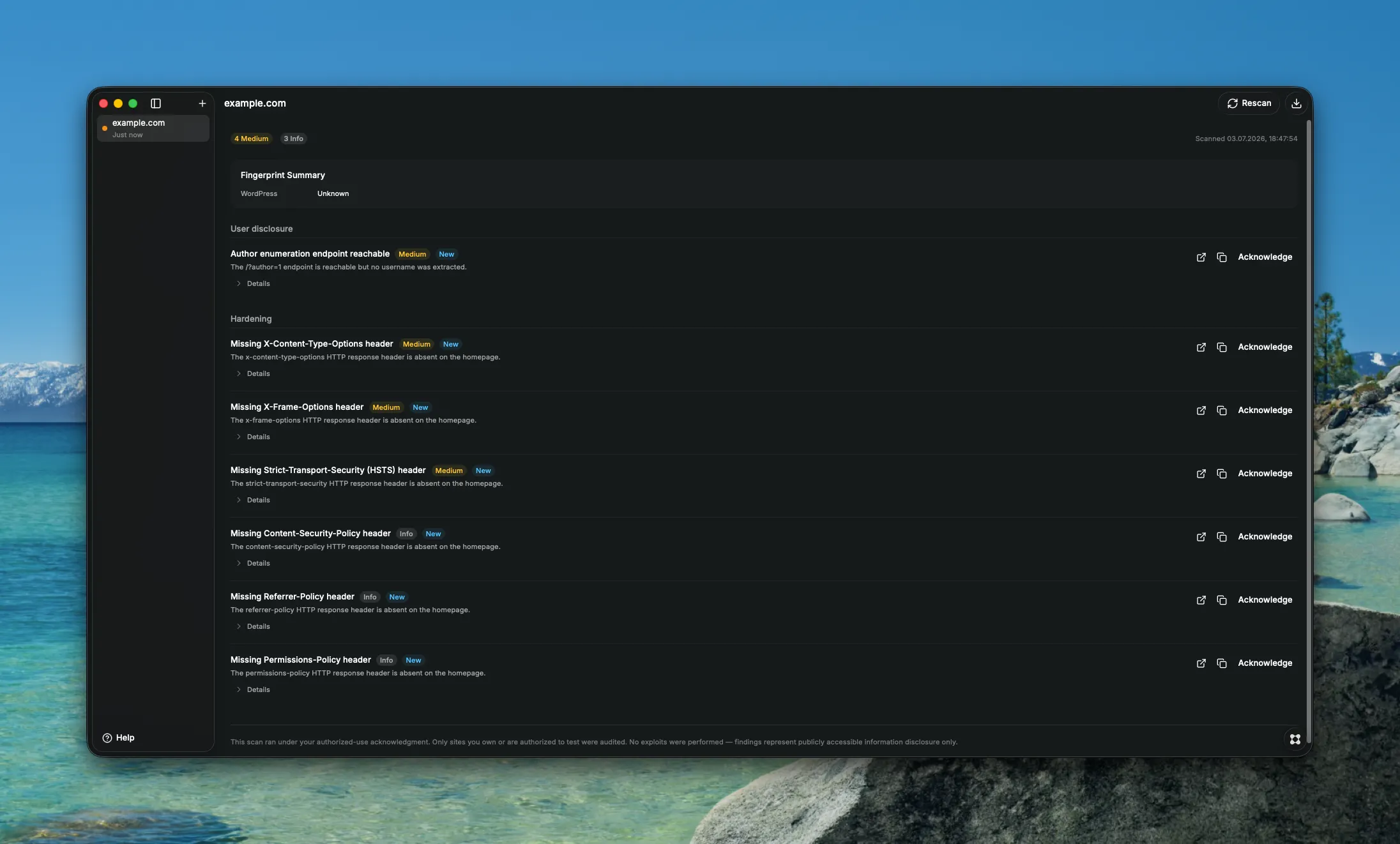This screenshot has width=1400, height=844.
Task: Click the authorized-use disclaimer footer text
Action: 593,742
